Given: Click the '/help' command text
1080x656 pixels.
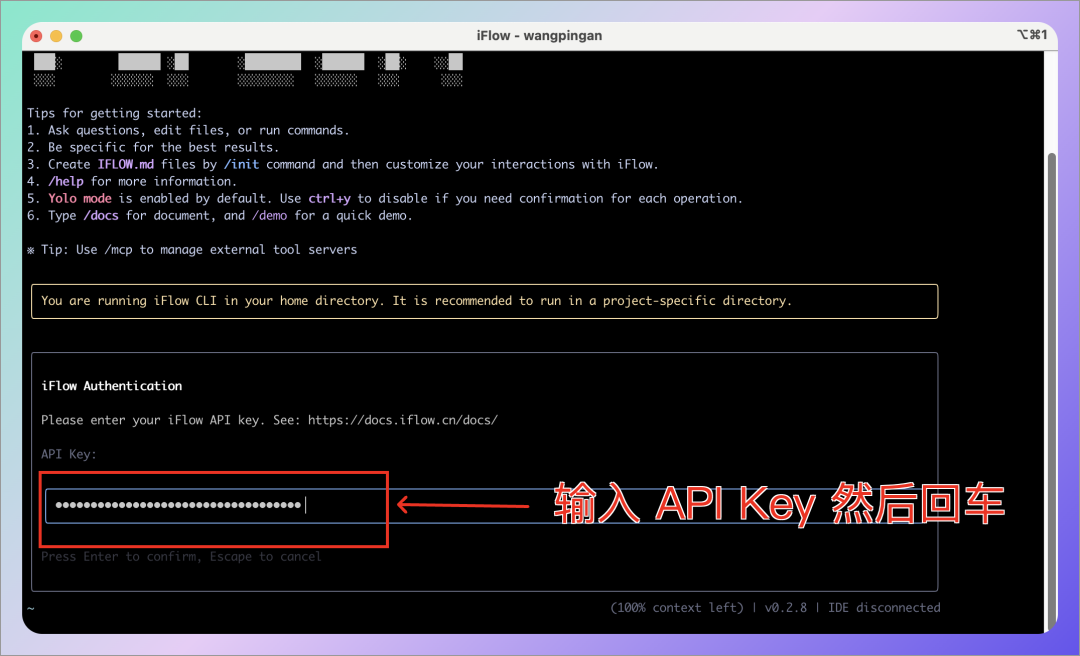Looking at the screenshot, I should tap(66, 181).
